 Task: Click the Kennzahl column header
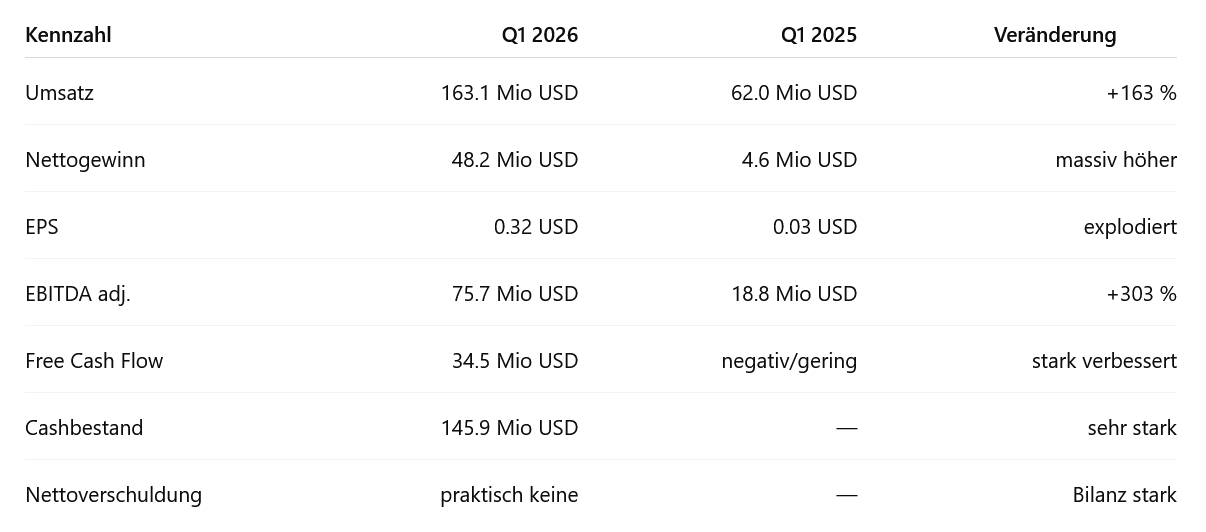click(x=68, y=35)
